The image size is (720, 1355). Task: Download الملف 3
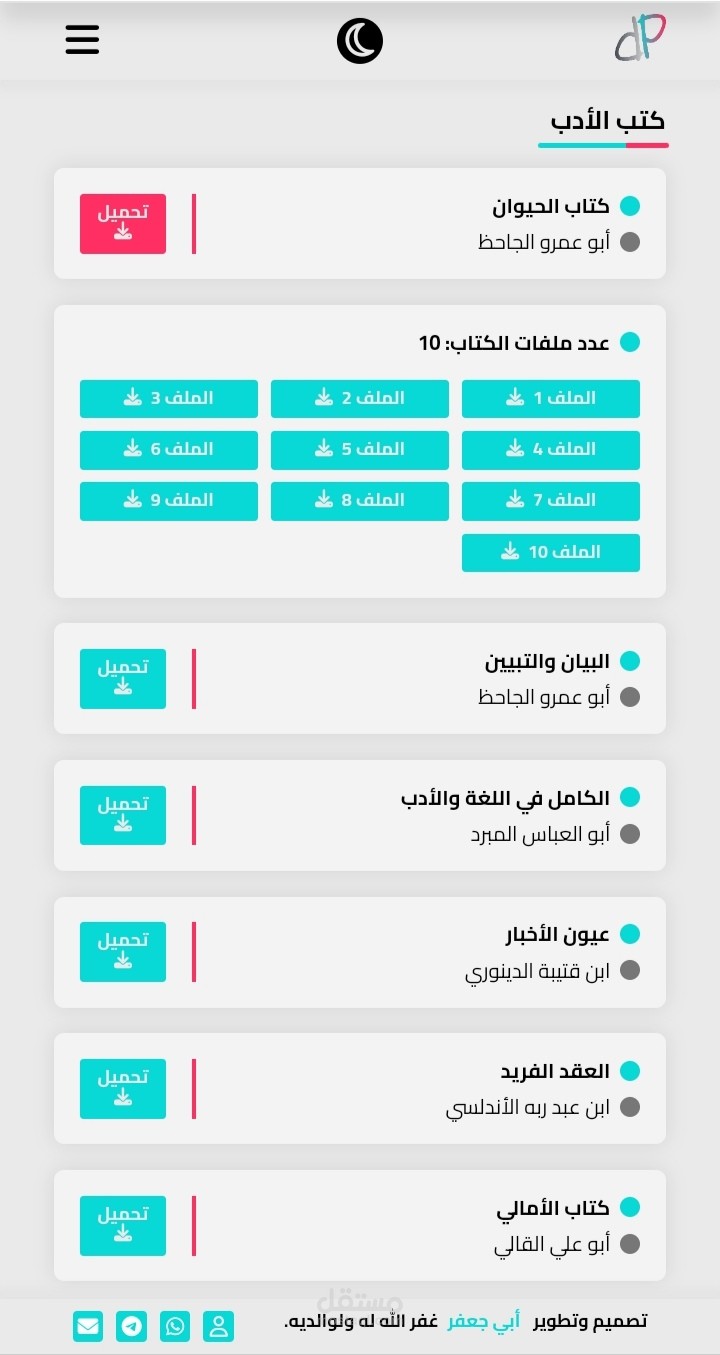point(168,399)
